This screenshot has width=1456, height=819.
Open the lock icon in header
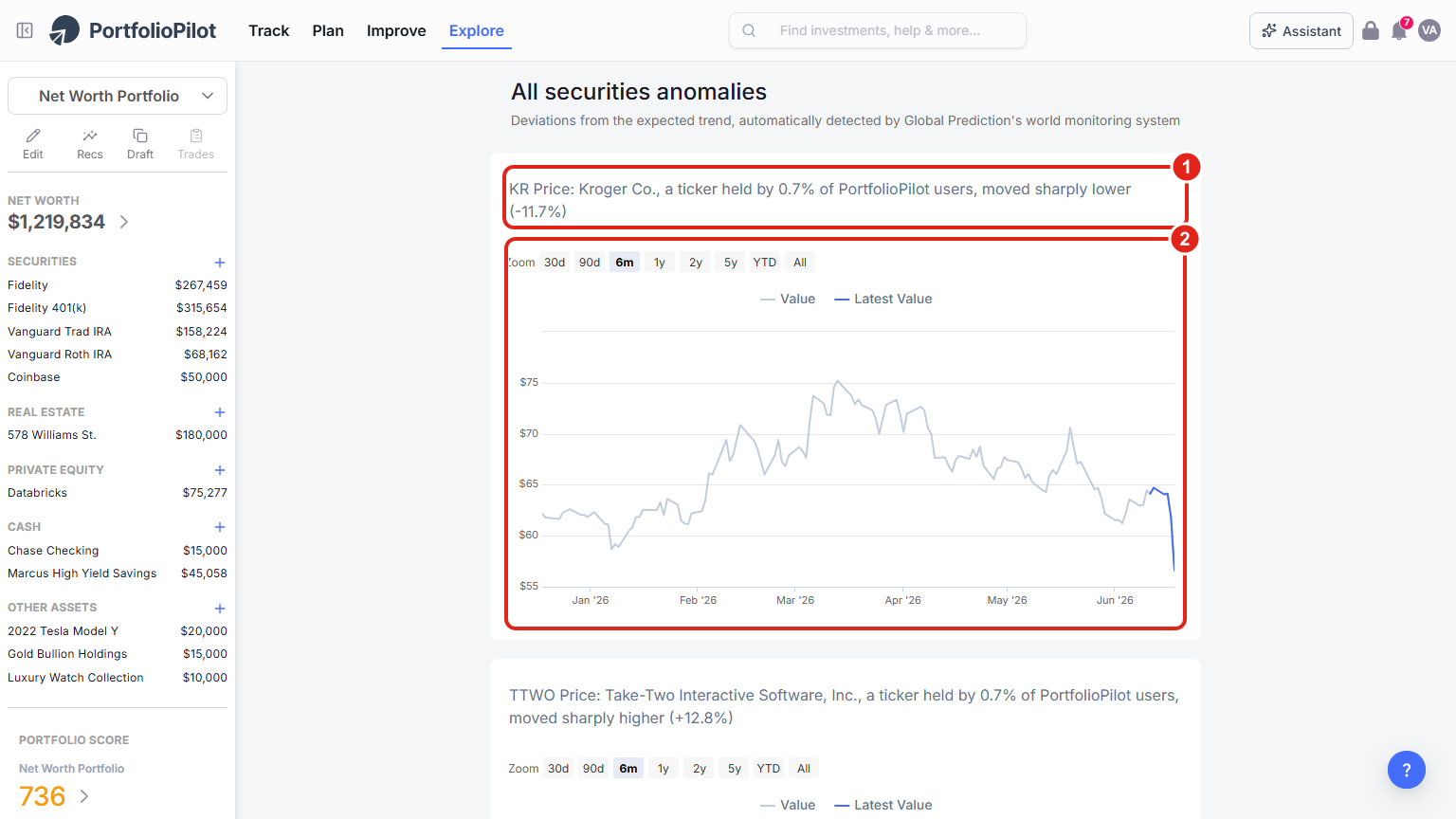click(1371, 30)
